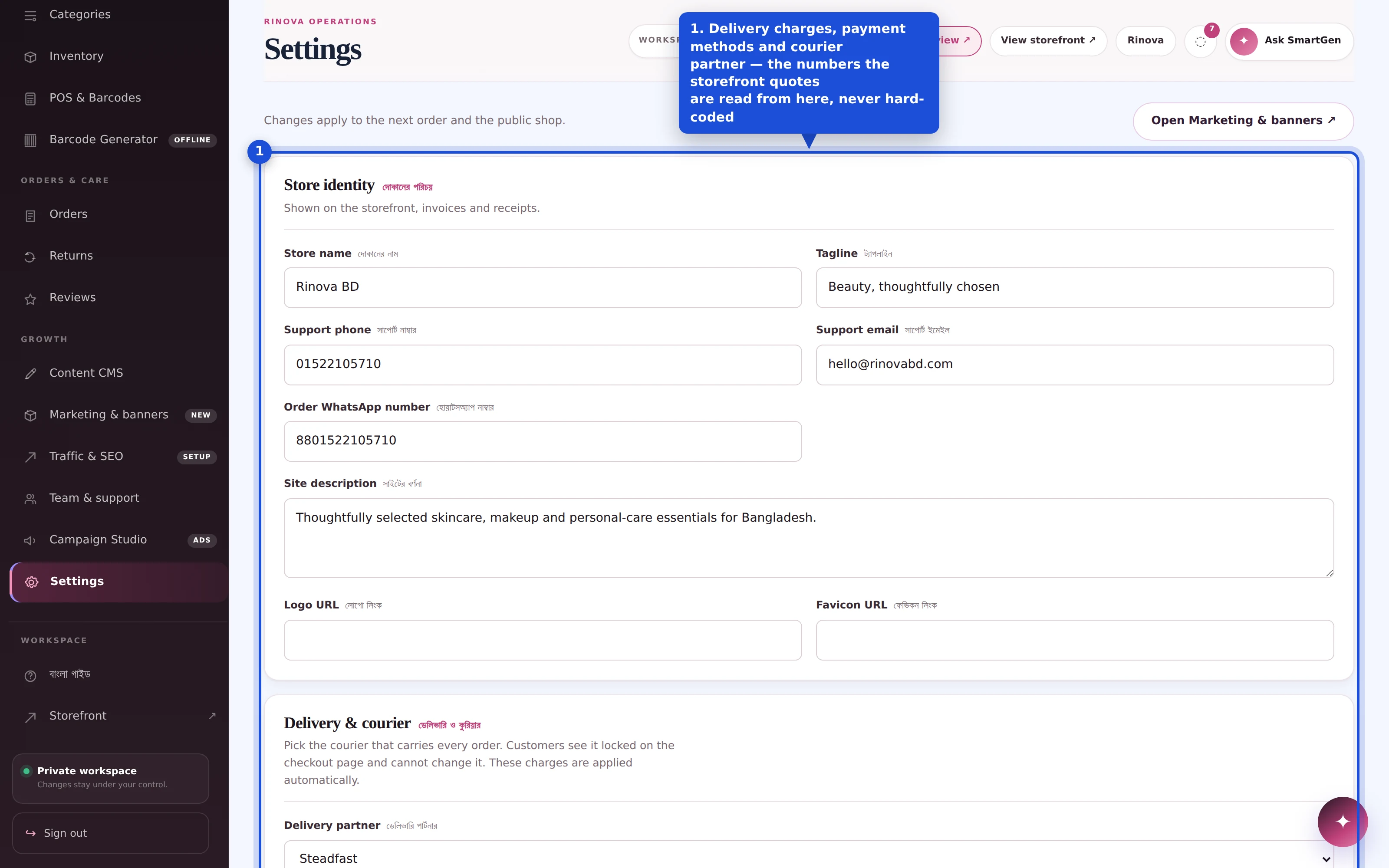Click Ask SmartGen button

[x=1290, y=41]
